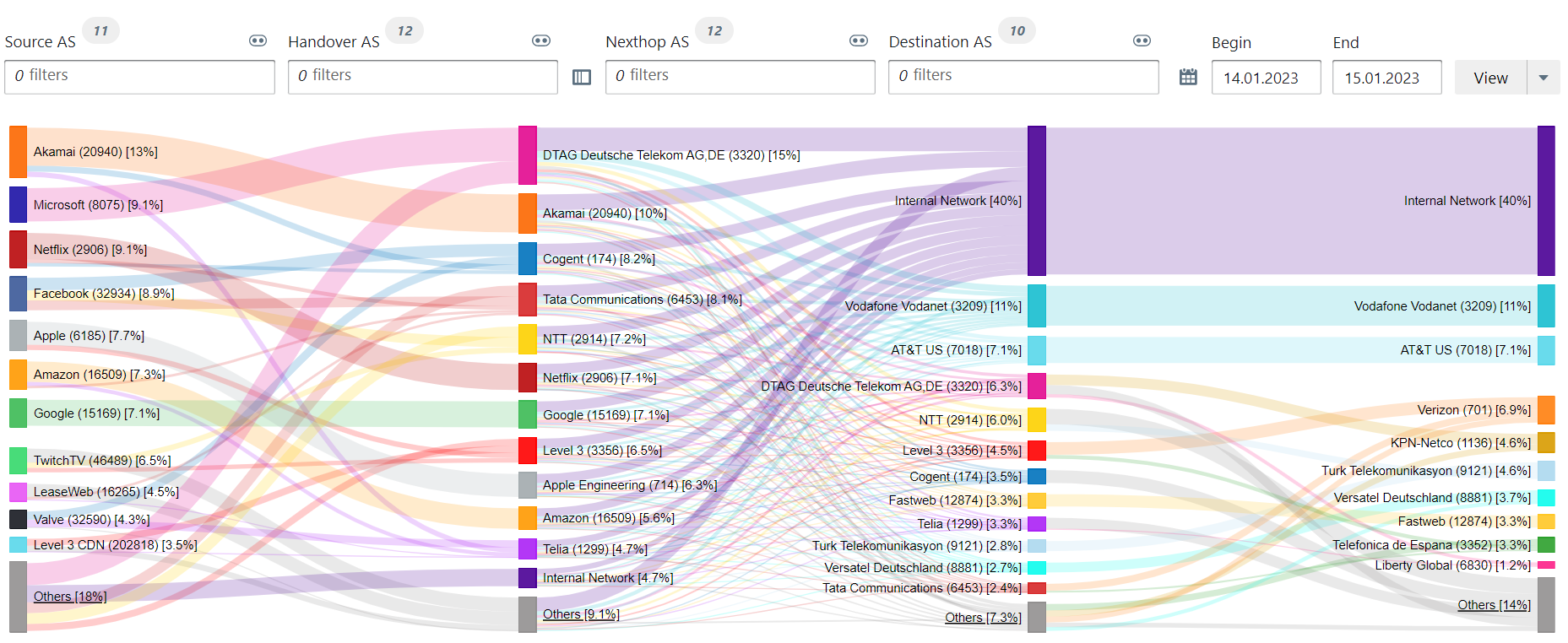Viewport: 1568px width, 643px height.
Task: Select the DTAG Deutsche Telekom handover node
Action: tap(527, 155)
